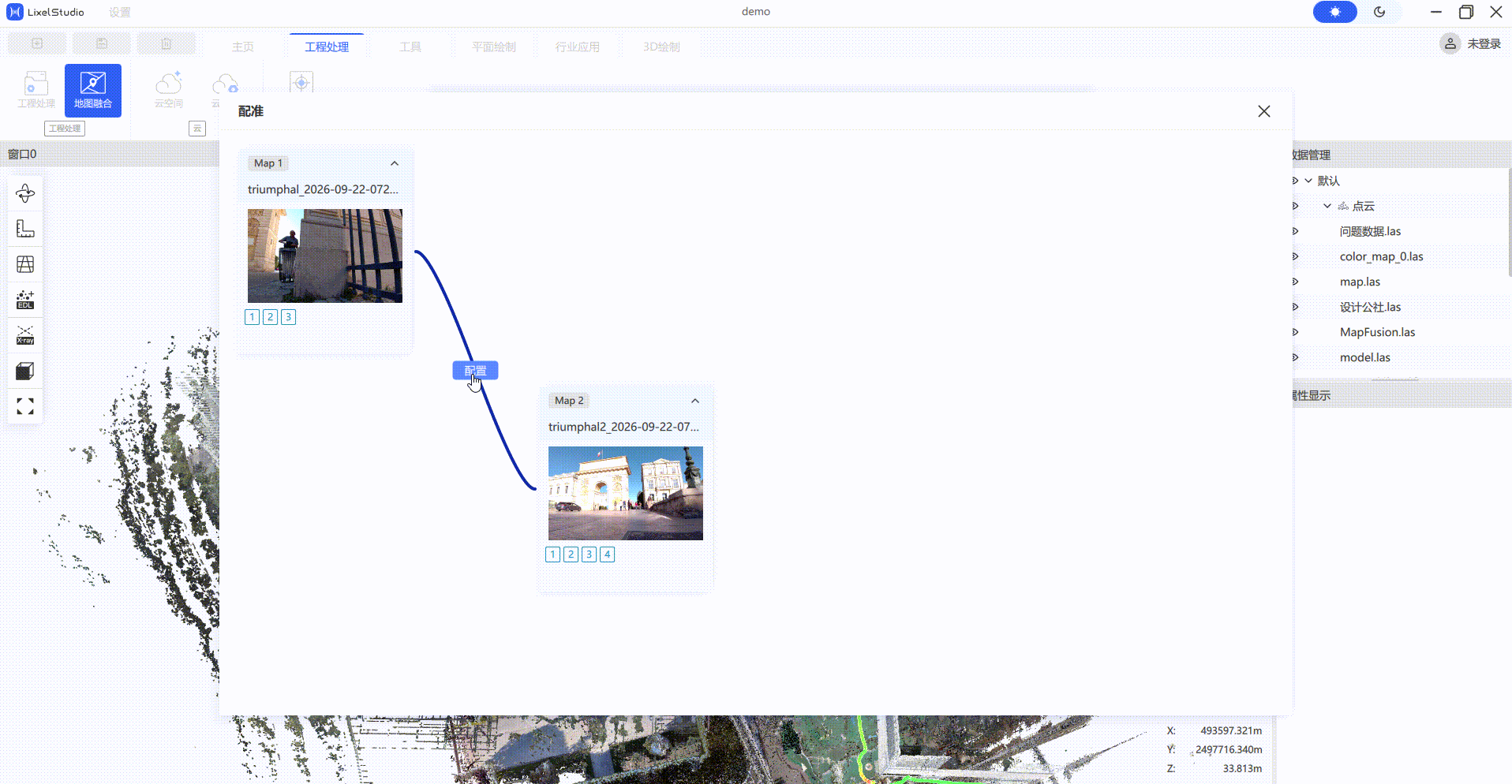Collapse the 默认 tree node
The image size is (1512, 784).
1308,181
